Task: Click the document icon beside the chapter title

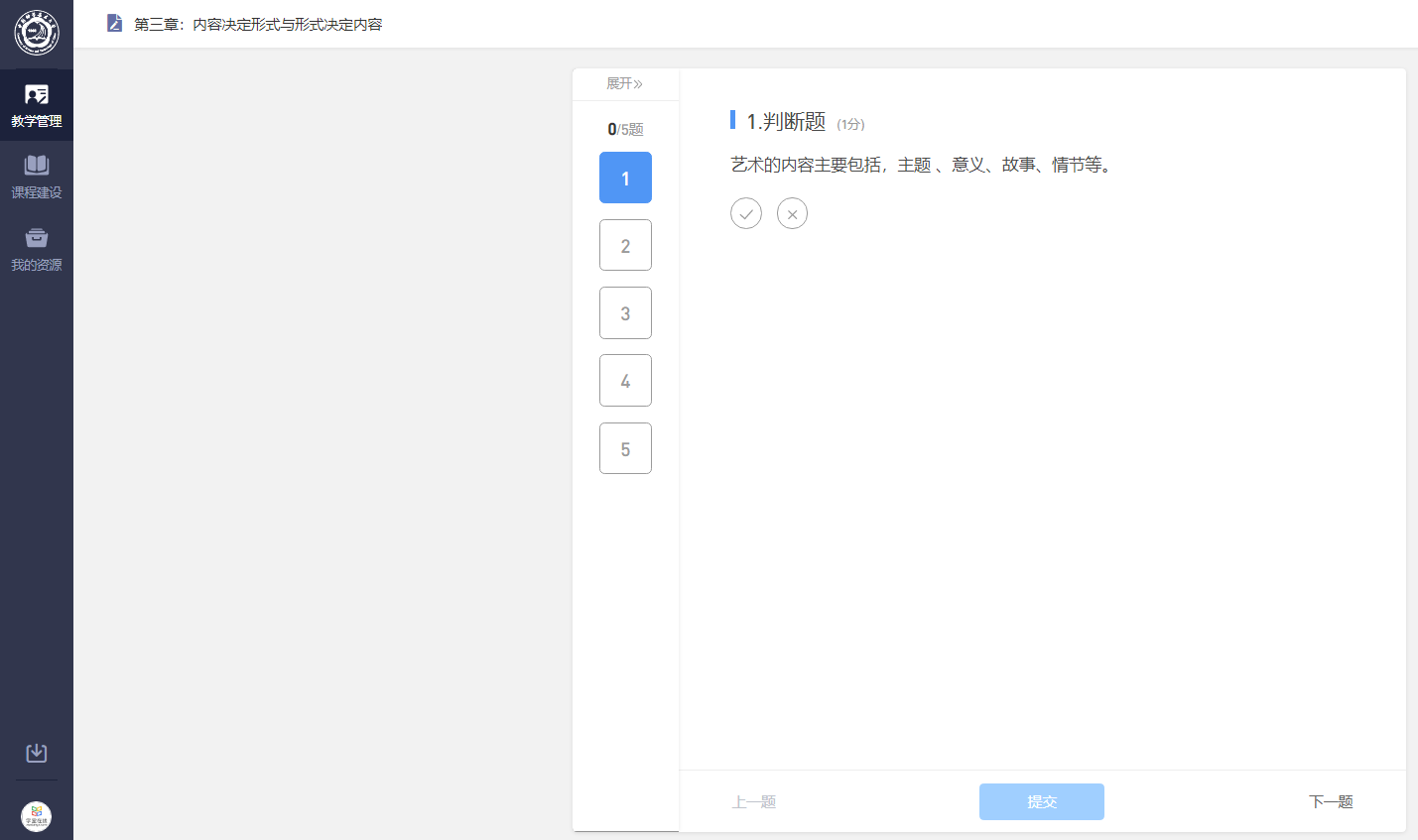Action: coord(115,24)
